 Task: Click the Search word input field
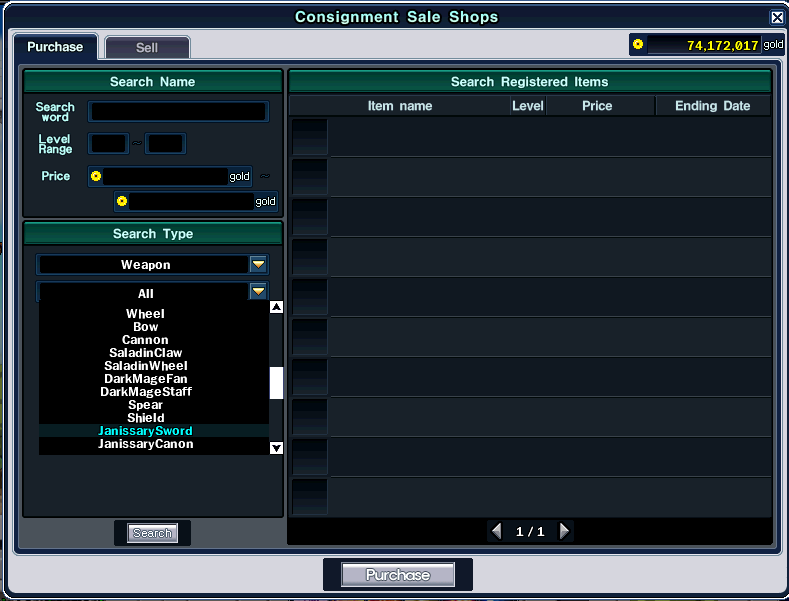click(179, 112)
